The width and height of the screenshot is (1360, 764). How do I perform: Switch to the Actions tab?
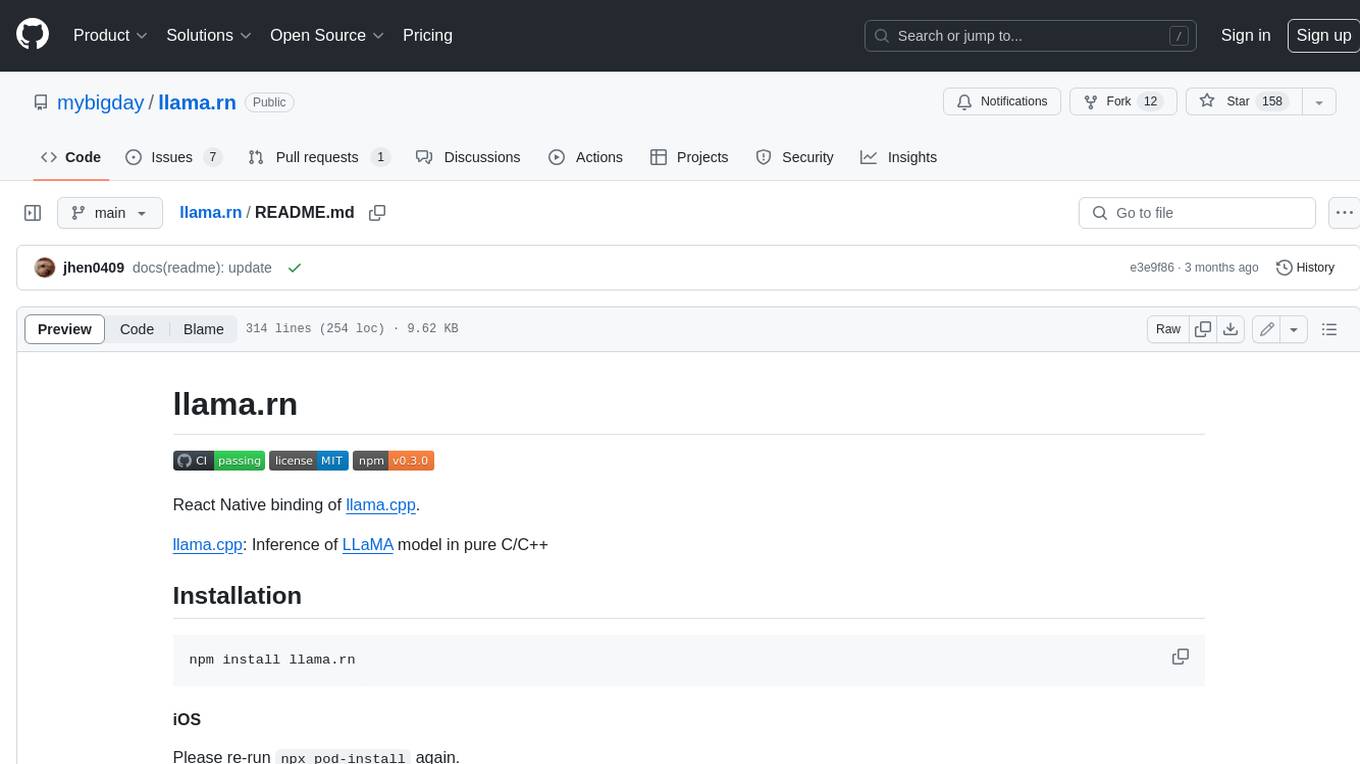[586, 157]
